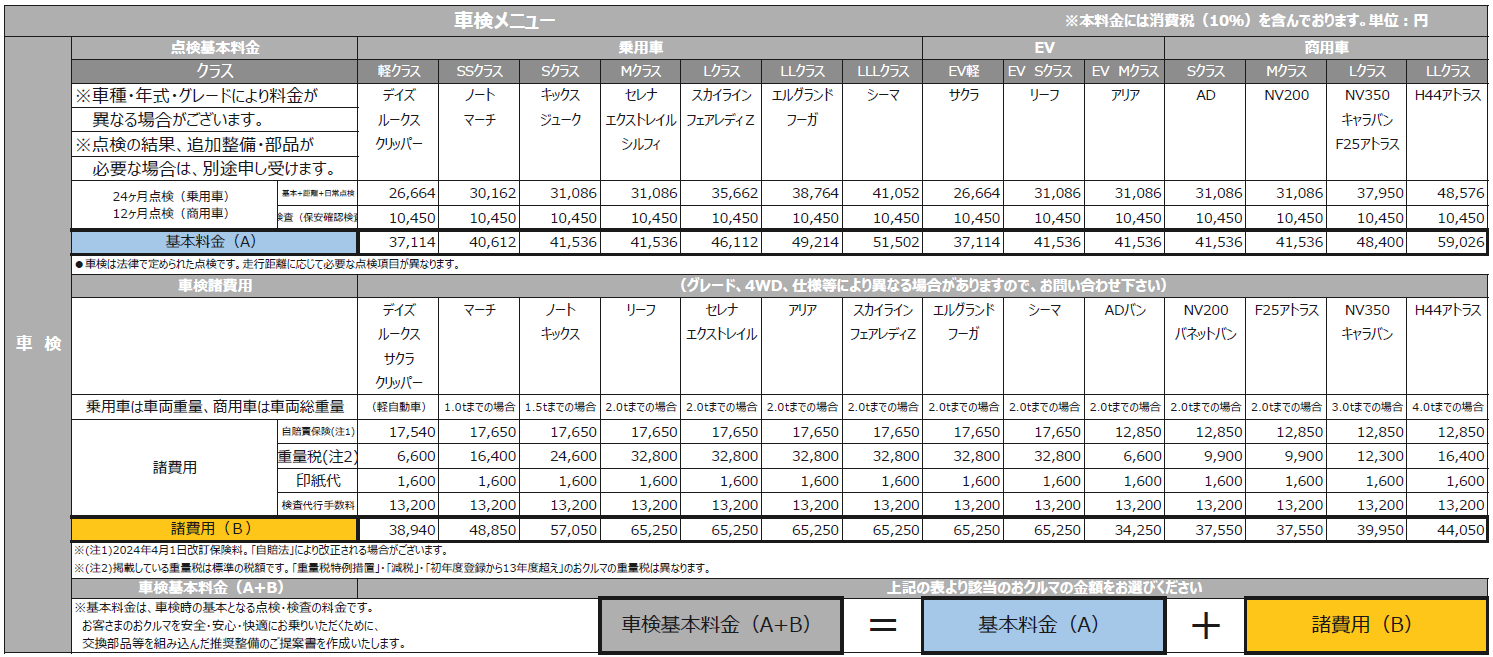Select the 'シルフィ' model name
This screenshot has height=657, width=1493.
click(641, 144)
